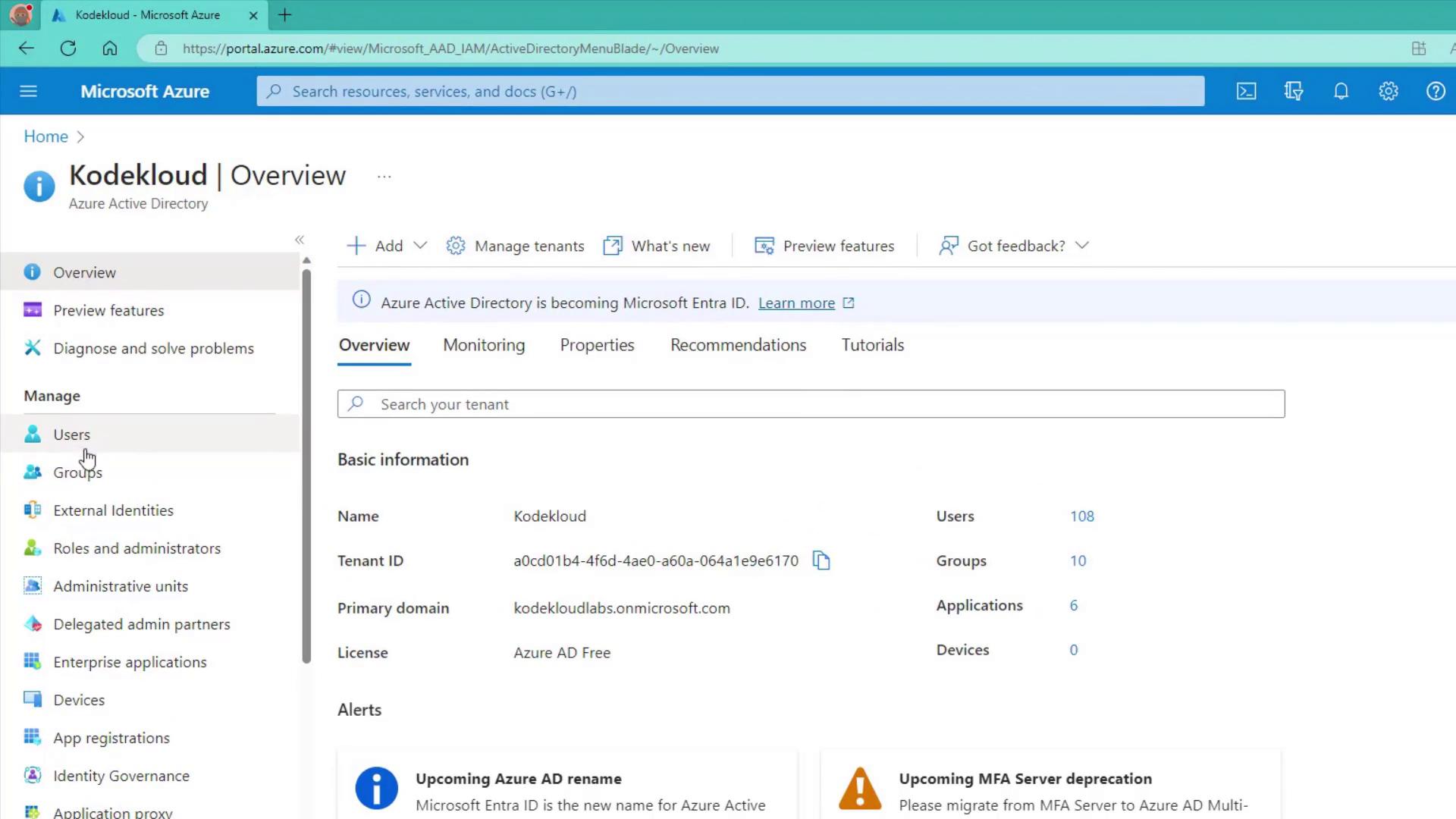The height and width of the screenshot is (819, 1456).
Task: Open the portal hamburger menu
Action: [x=28, y=91]
